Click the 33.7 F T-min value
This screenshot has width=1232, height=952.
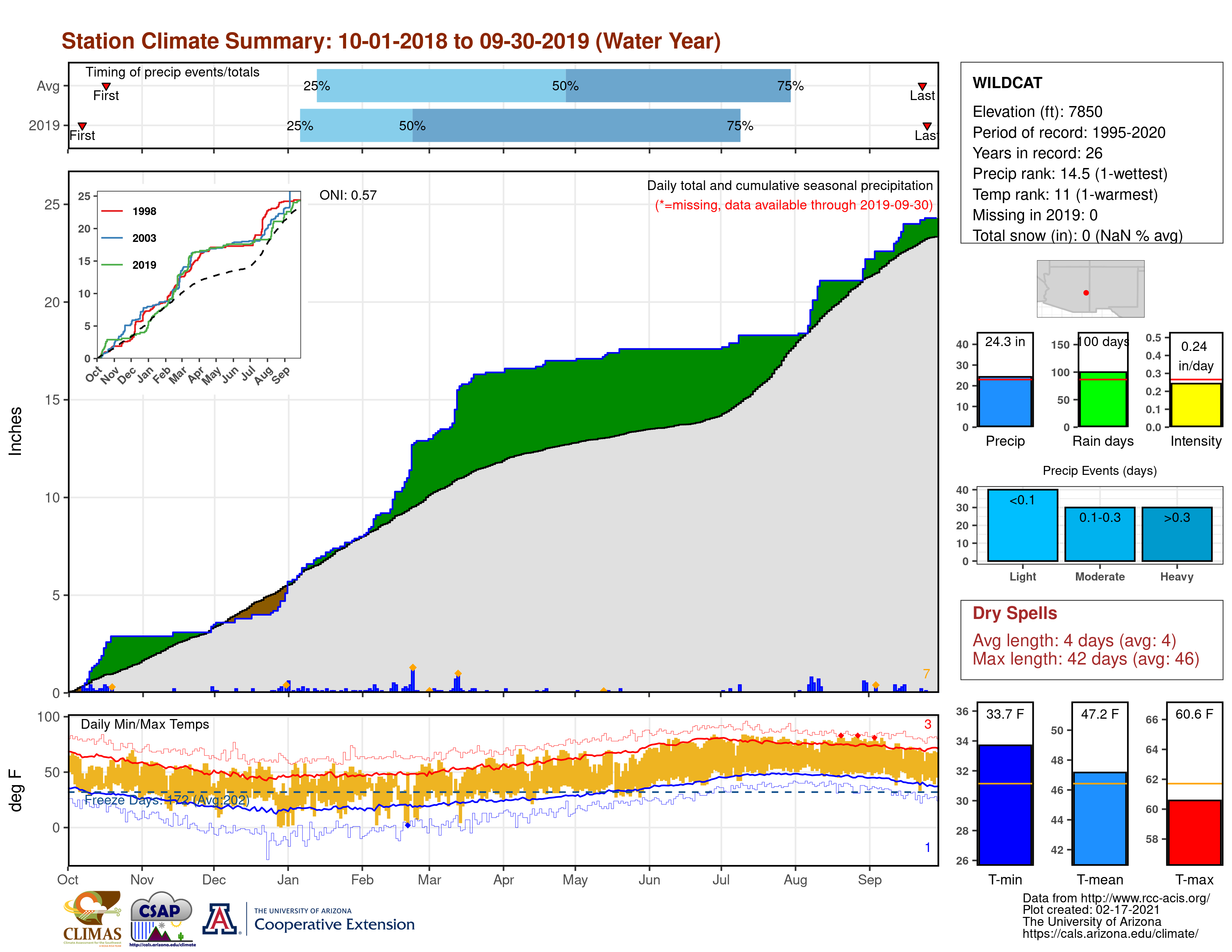[x=1005, y=714]
